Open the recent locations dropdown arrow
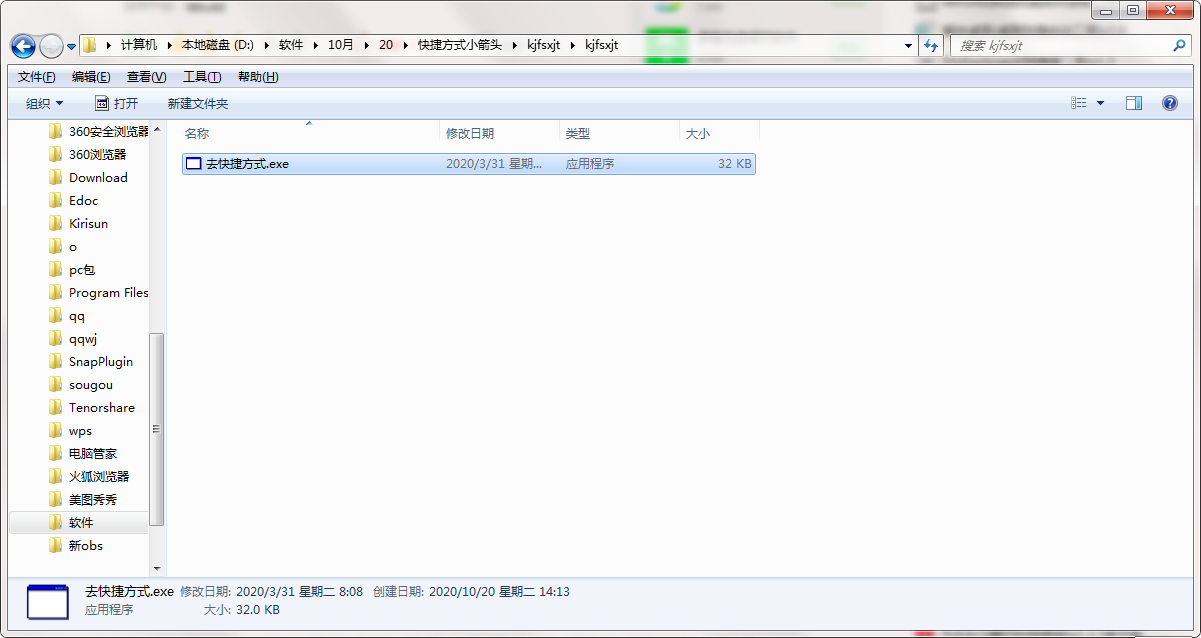1201x638 pixels. click(71, 47)
